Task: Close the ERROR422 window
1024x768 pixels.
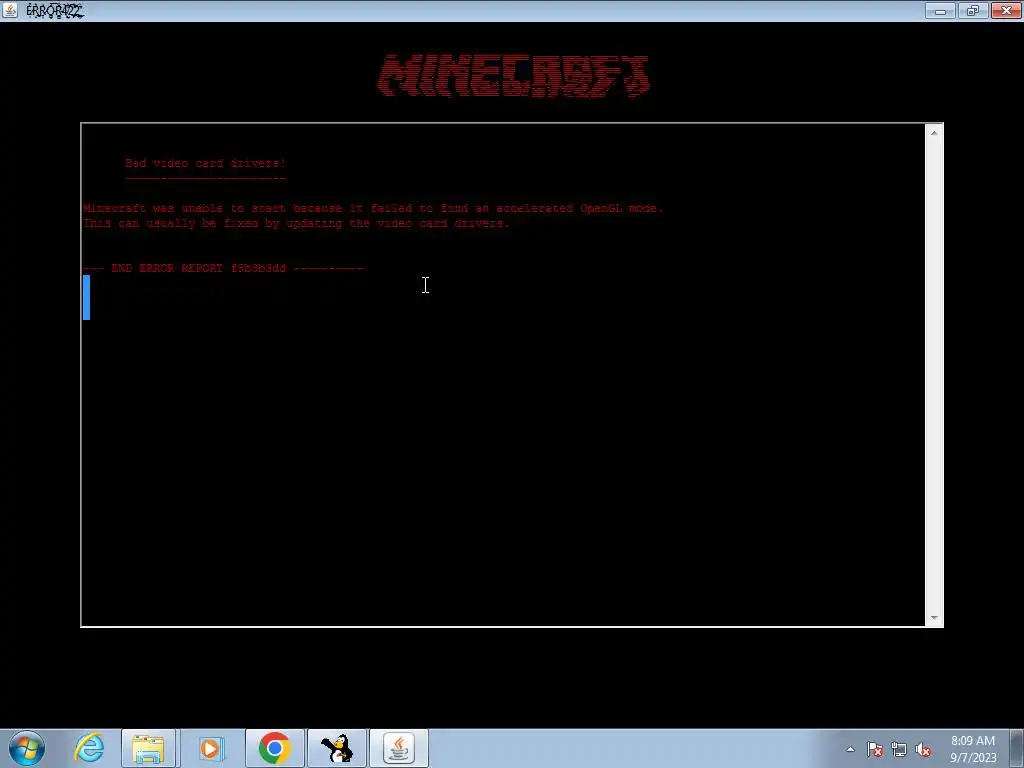Action: pyautogui.click(x=1006, y=10)
